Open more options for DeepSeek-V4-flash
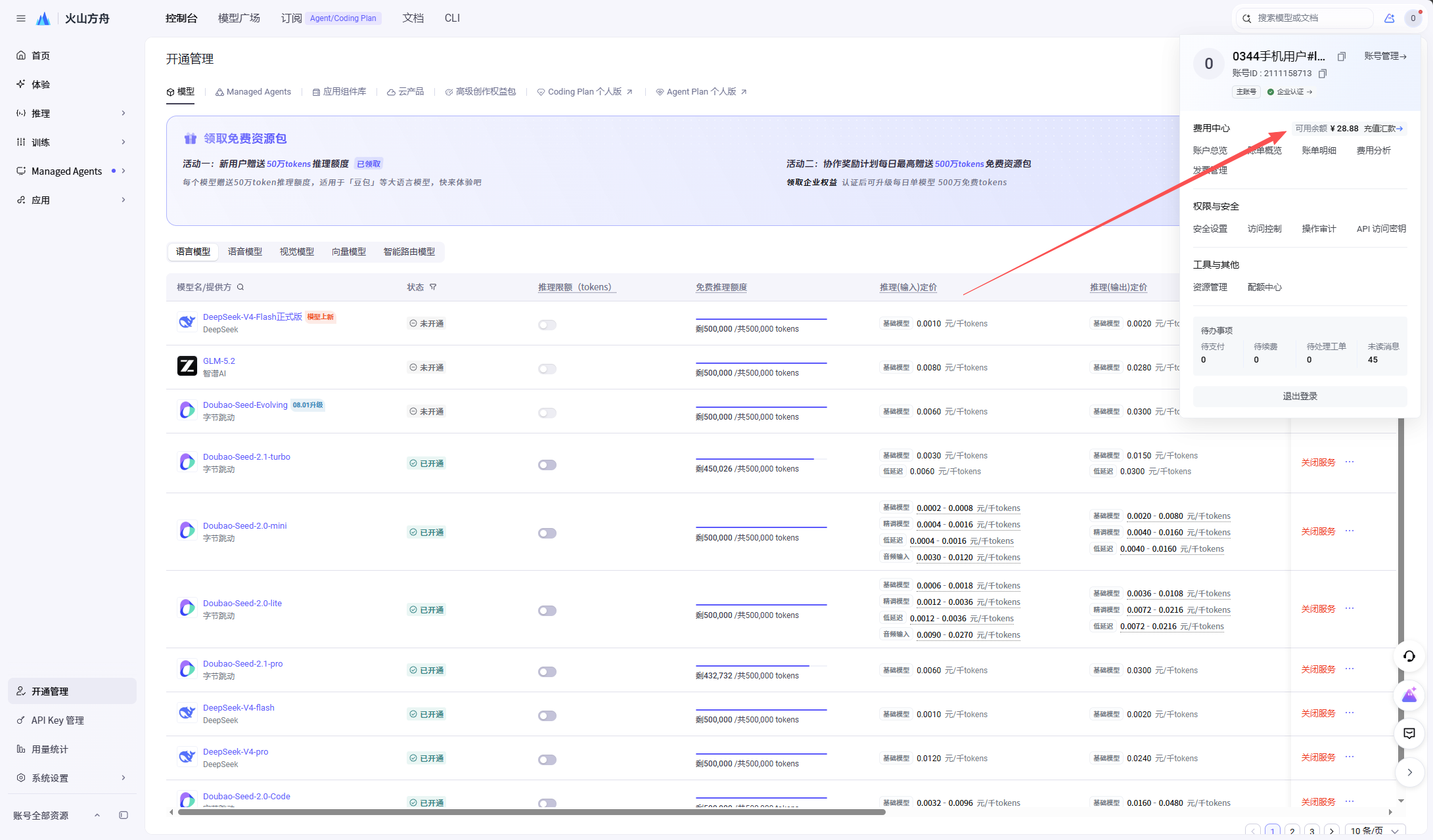Viewport: 1433px width, 840px height. [x=1350, y=713]
